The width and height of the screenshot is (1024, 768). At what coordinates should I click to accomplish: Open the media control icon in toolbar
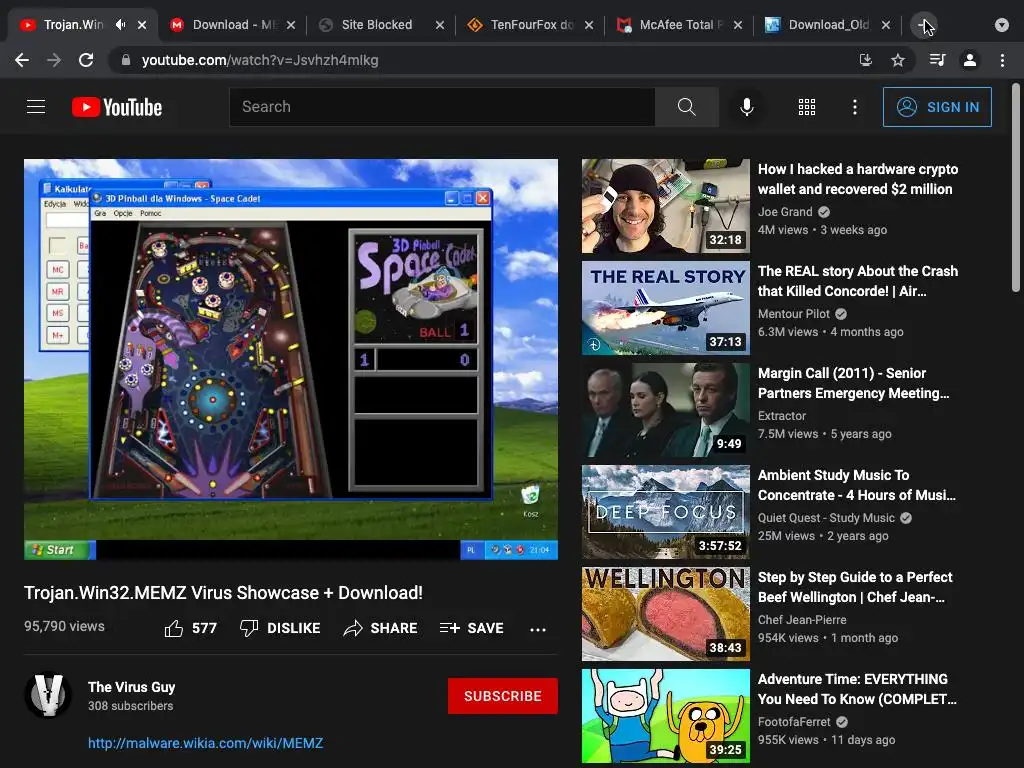click(x=937, y=60)
